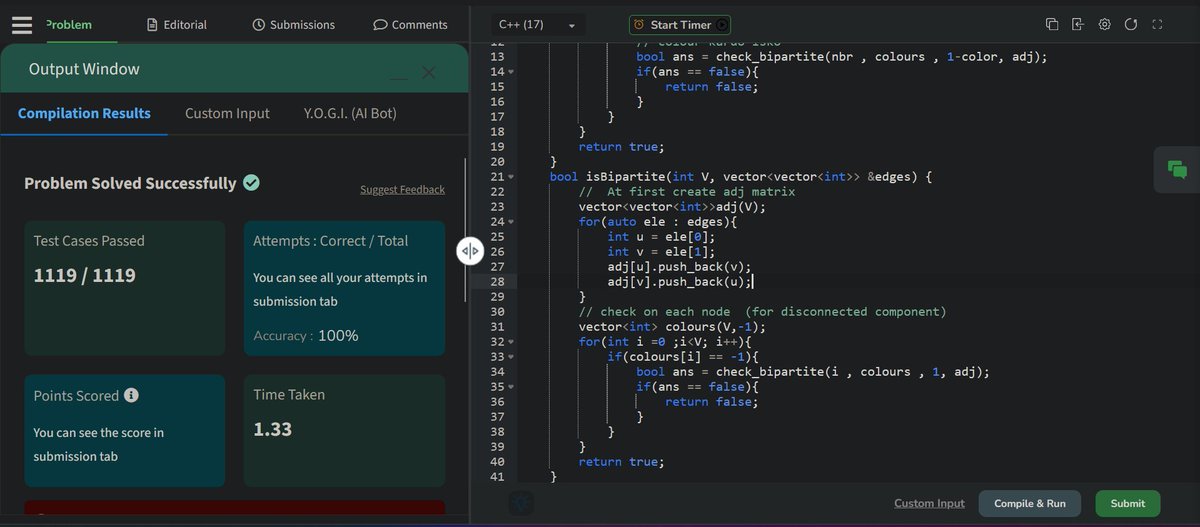Click the 'Output Window' title text
Viewport: 1200px width, 527px height.
click(84, 69)
